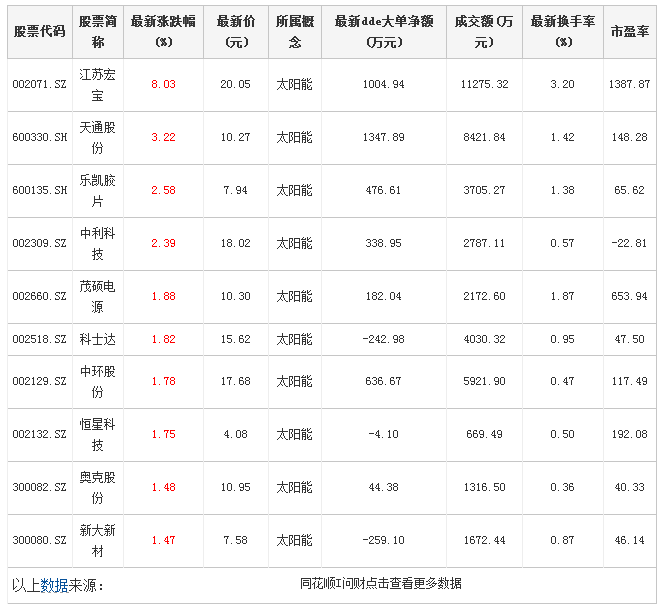
Task: Click the P/E ratio 1387.87
Action: coord(629,84)
